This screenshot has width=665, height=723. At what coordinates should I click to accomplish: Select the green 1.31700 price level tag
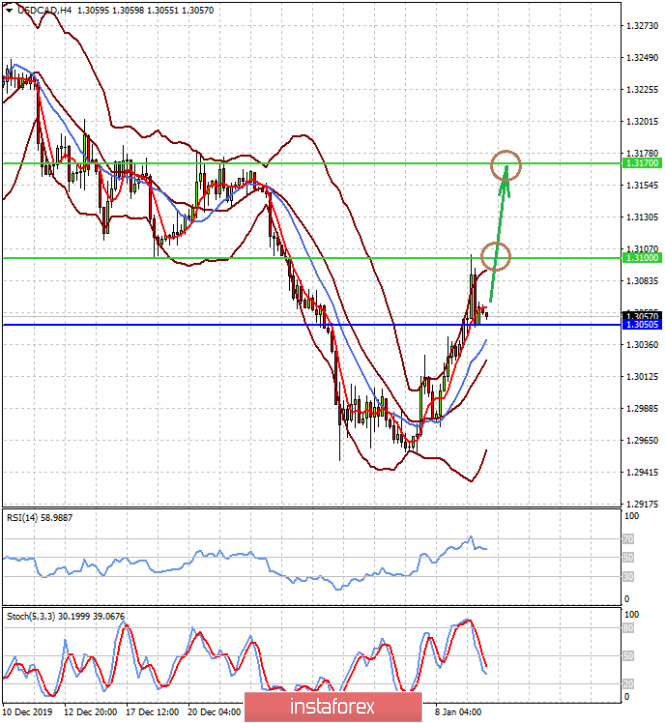pyautogui.click(x=642, y=163)
